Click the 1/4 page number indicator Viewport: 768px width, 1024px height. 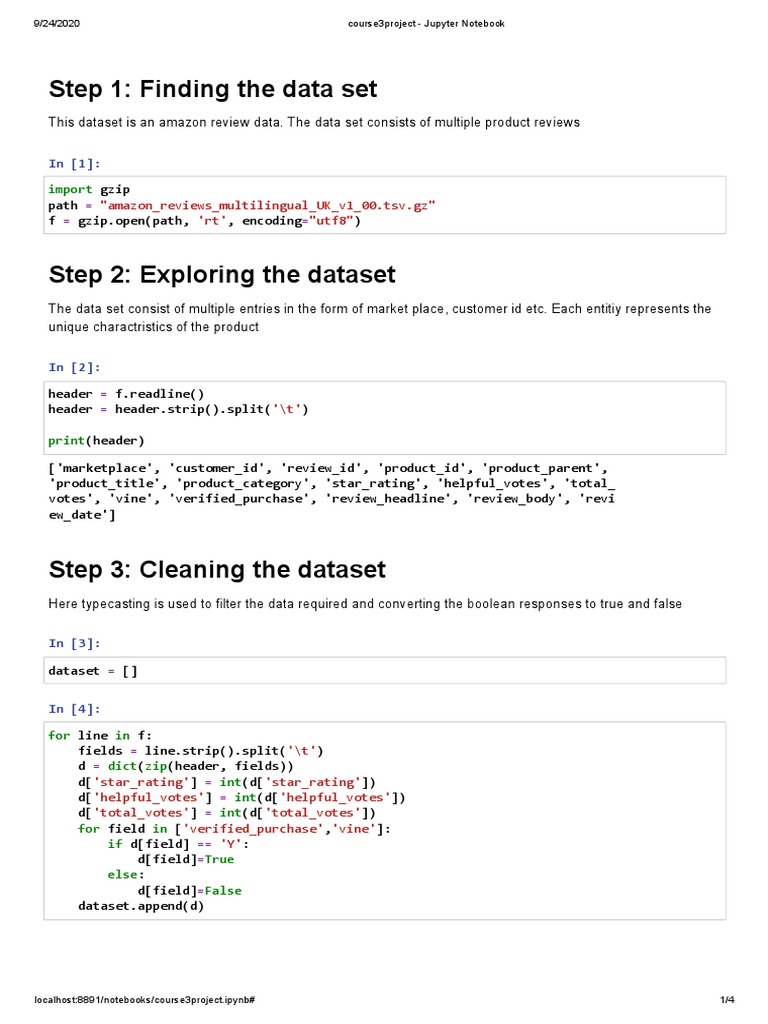tap(727, 1001)
